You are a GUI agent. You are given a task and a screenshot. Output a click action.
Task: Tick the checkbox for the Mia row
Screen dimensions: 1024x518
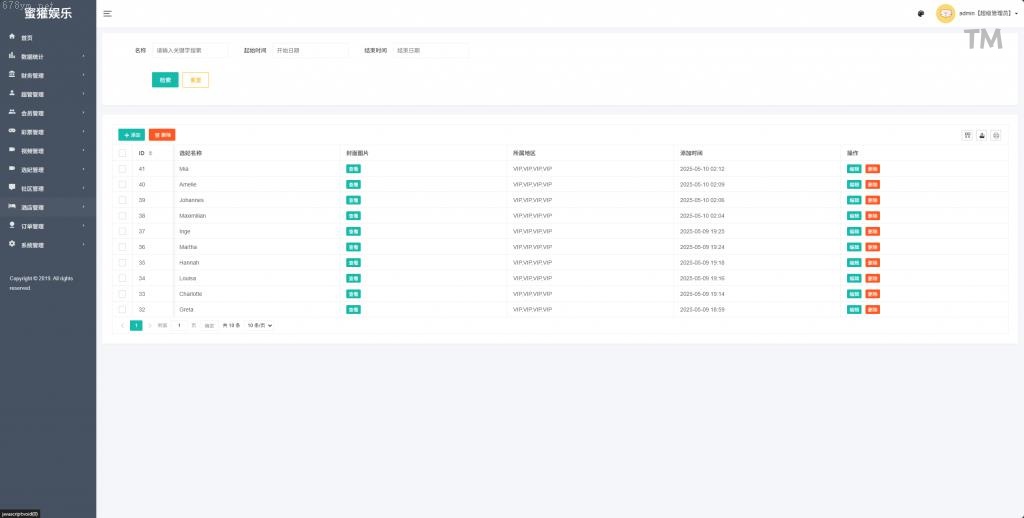coord(123,169)
